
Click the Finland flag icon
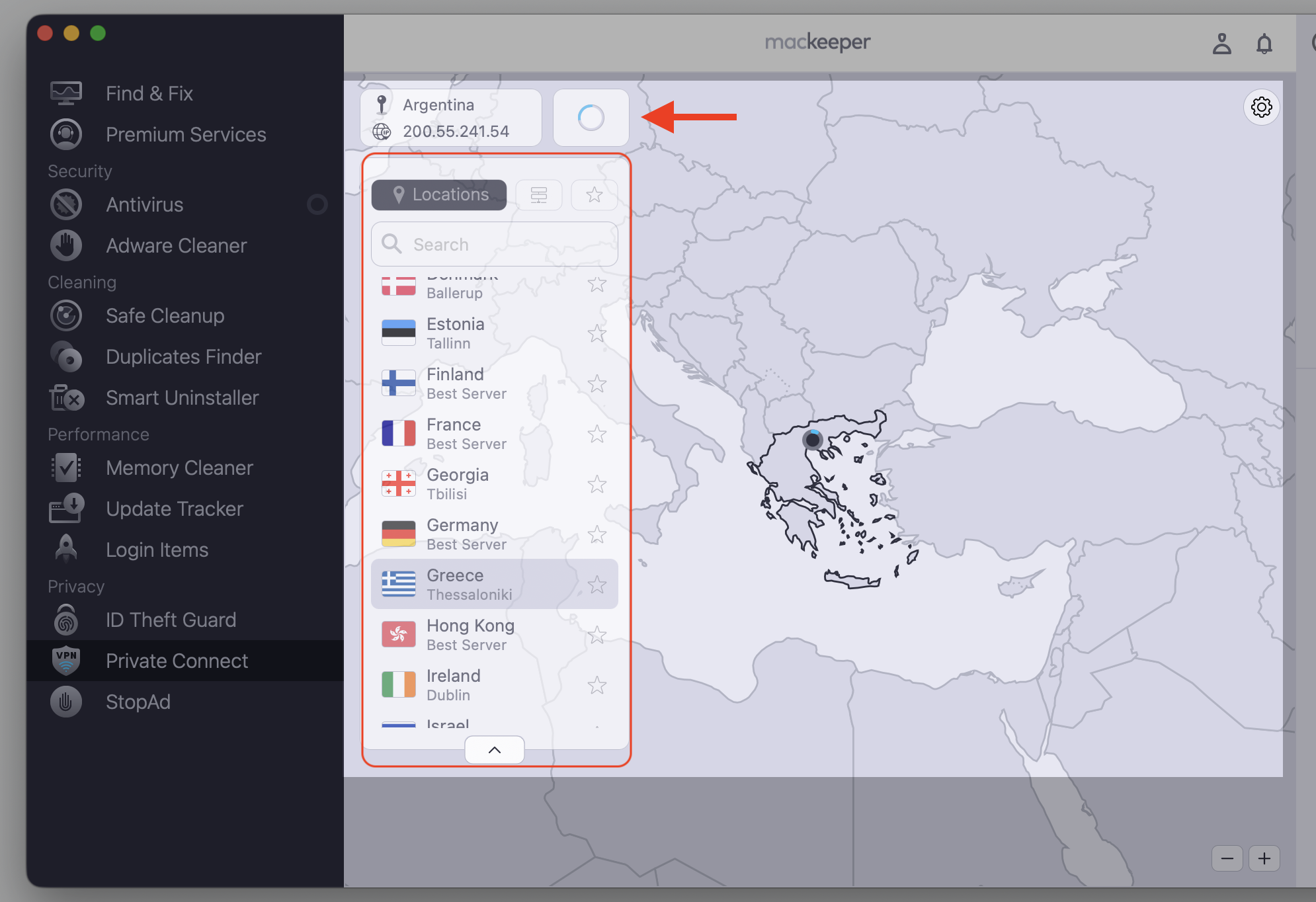coord(399,383)
